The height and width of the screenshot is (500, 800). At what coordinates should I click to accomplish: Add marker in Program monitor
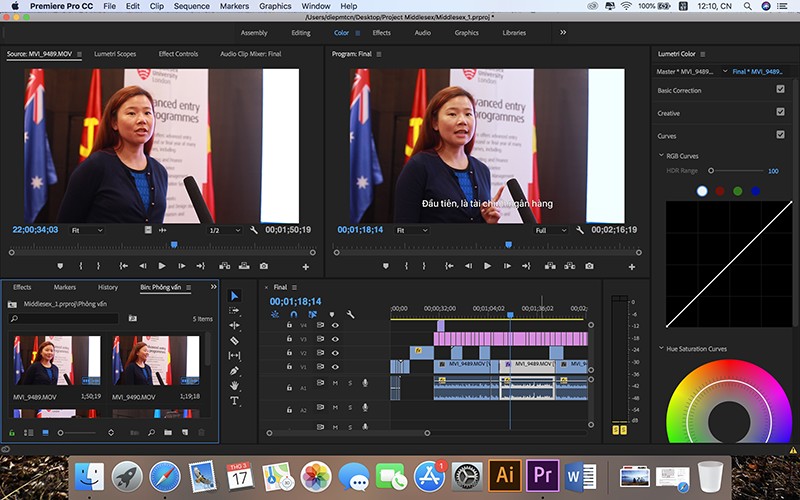386,266
